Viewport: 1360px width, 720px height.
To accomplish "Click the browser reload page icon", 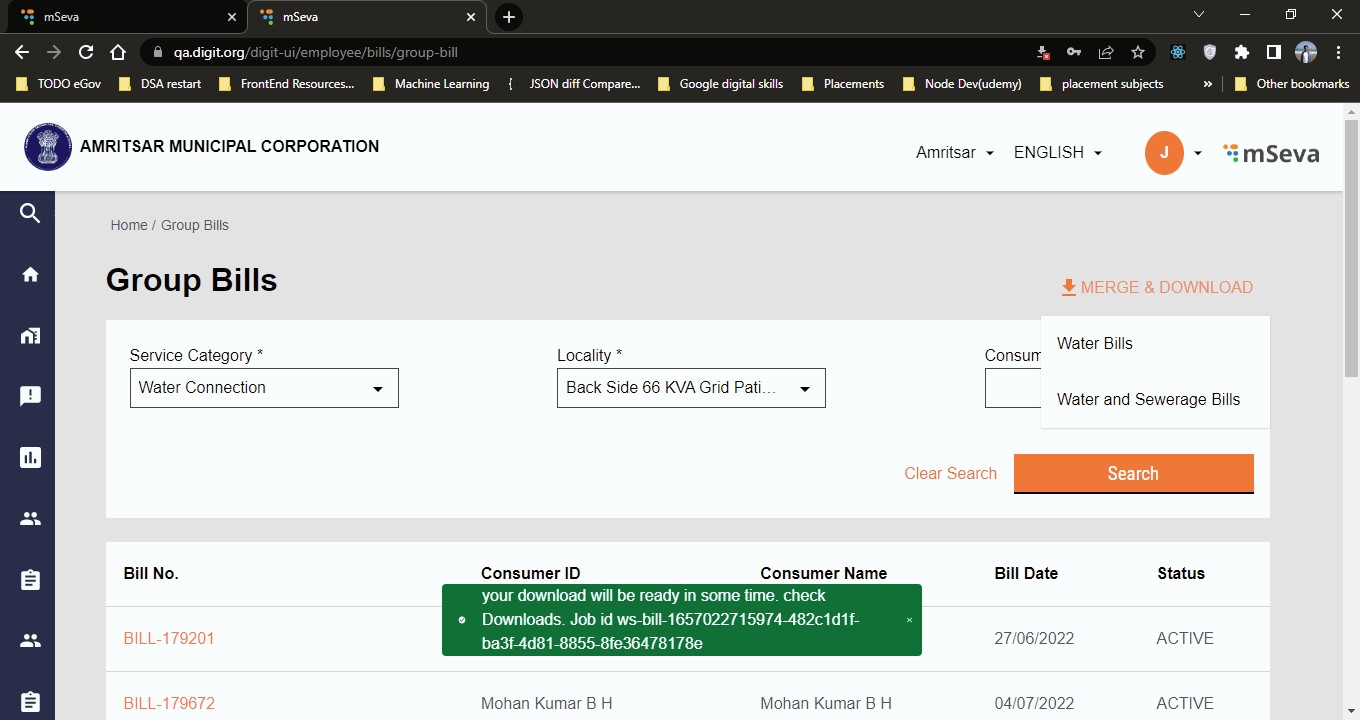I will click(86, 52).
